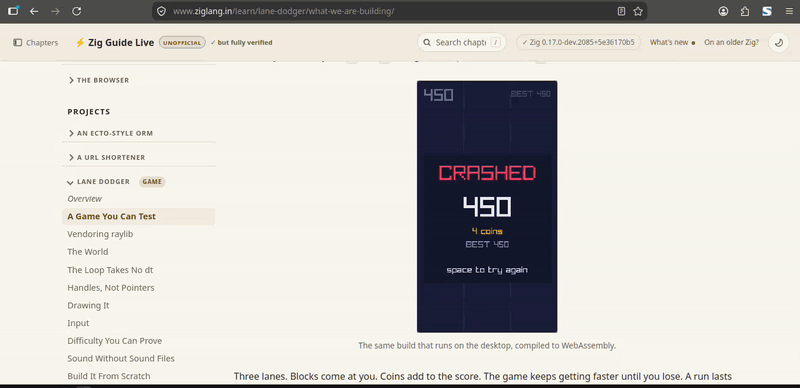This screenshot has height=388, width=800.
Task: Click the PROJECTS sidebar heading
Action: pos(89,112)
